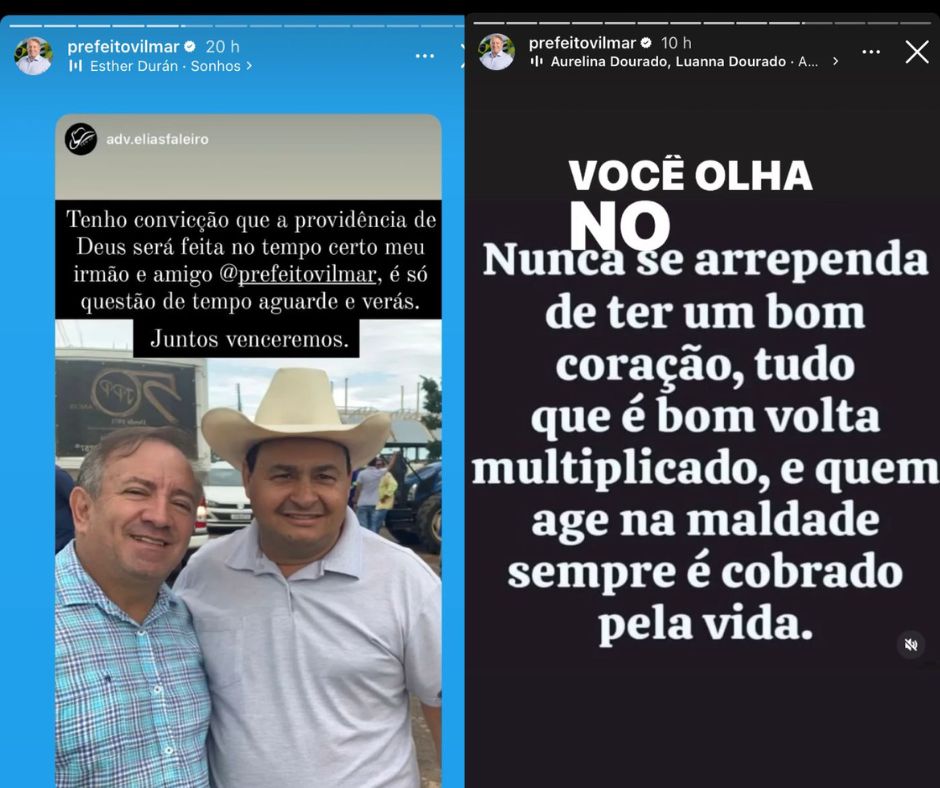Jump to first segment of left story progress bar
Screen dimensions: 940x788
tap(25, 26)
